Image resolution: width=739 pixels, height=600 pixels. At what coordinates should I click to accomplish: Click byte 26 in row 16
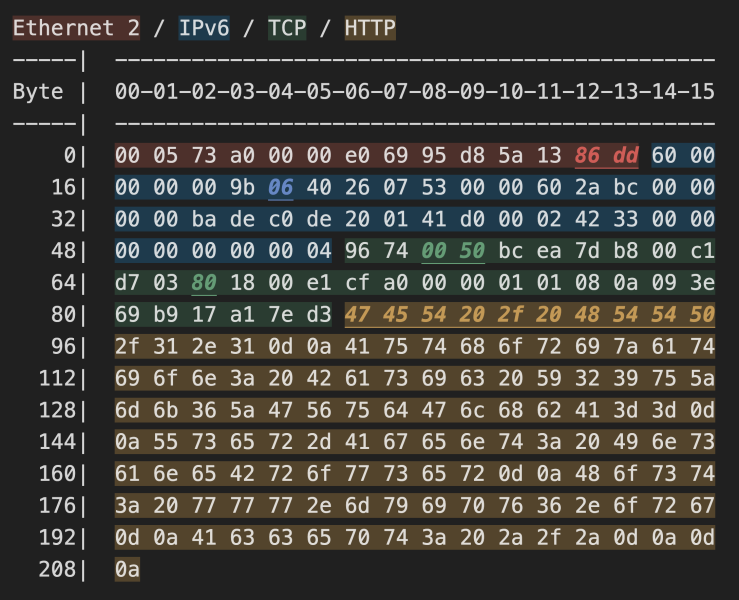[357, 187]
